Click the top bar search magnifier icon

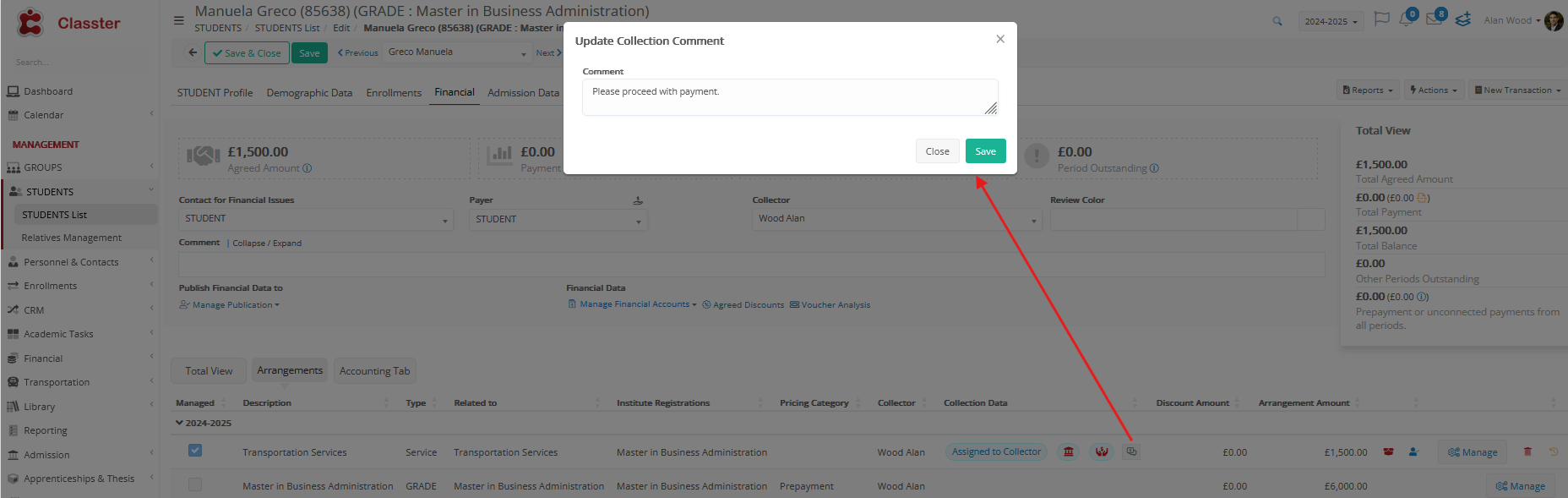pyautogui.click(x=1277, y=21)
